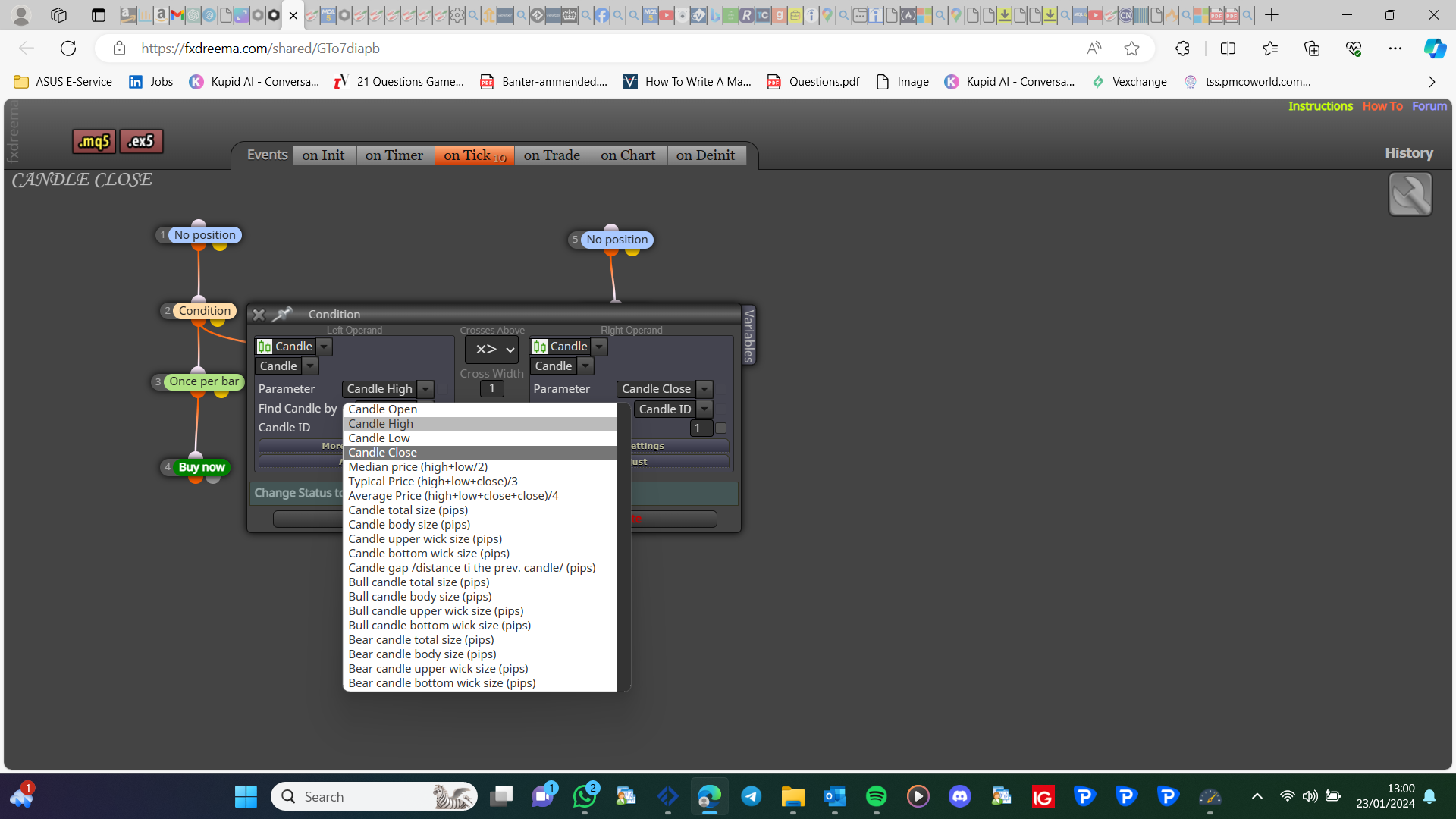The image size is (1456, 819).
Task: Click the Windows Start button
Action: pyautogui.click(x=246, y=796)
